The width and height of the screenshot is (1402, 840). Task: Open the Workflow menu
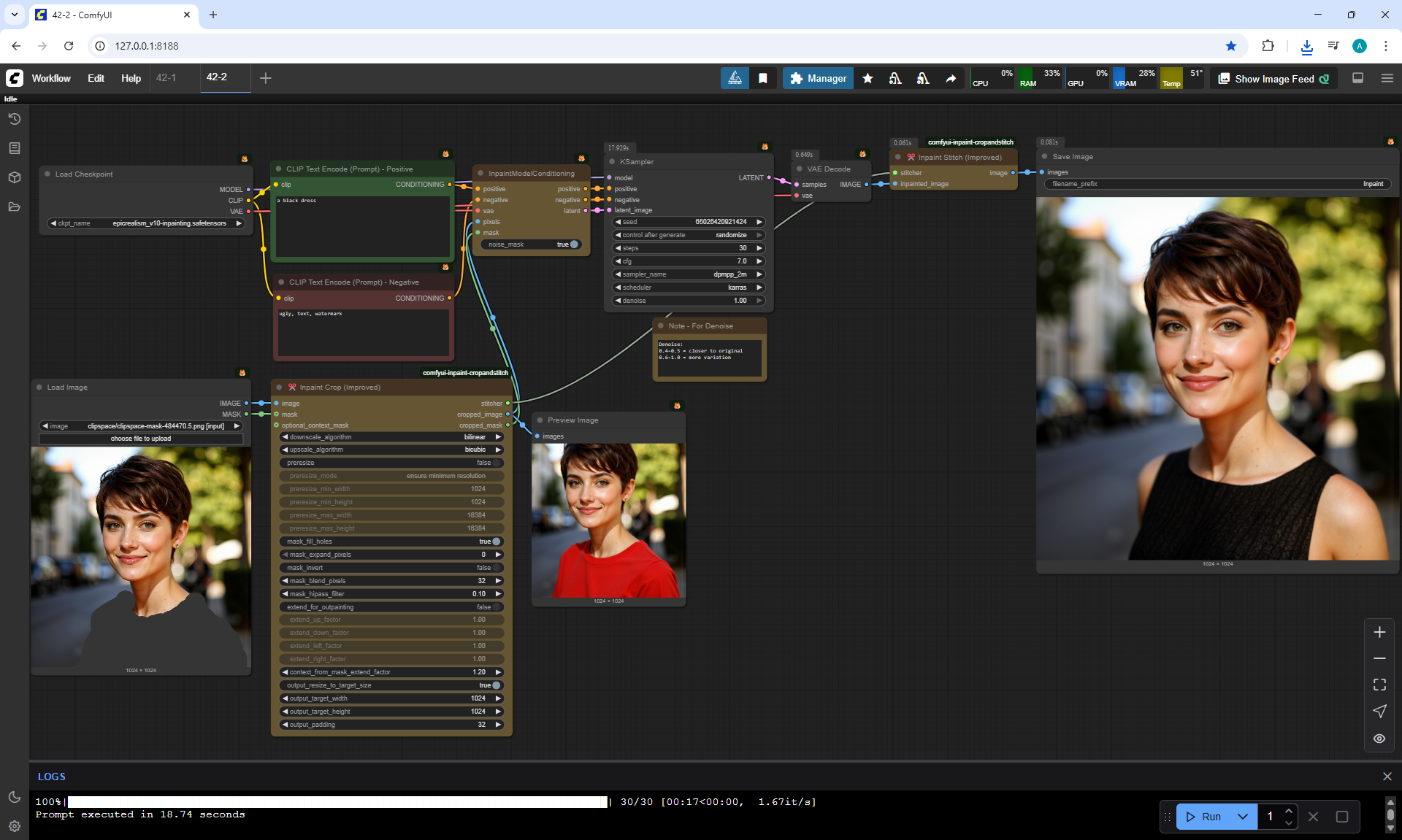[51, 78]
